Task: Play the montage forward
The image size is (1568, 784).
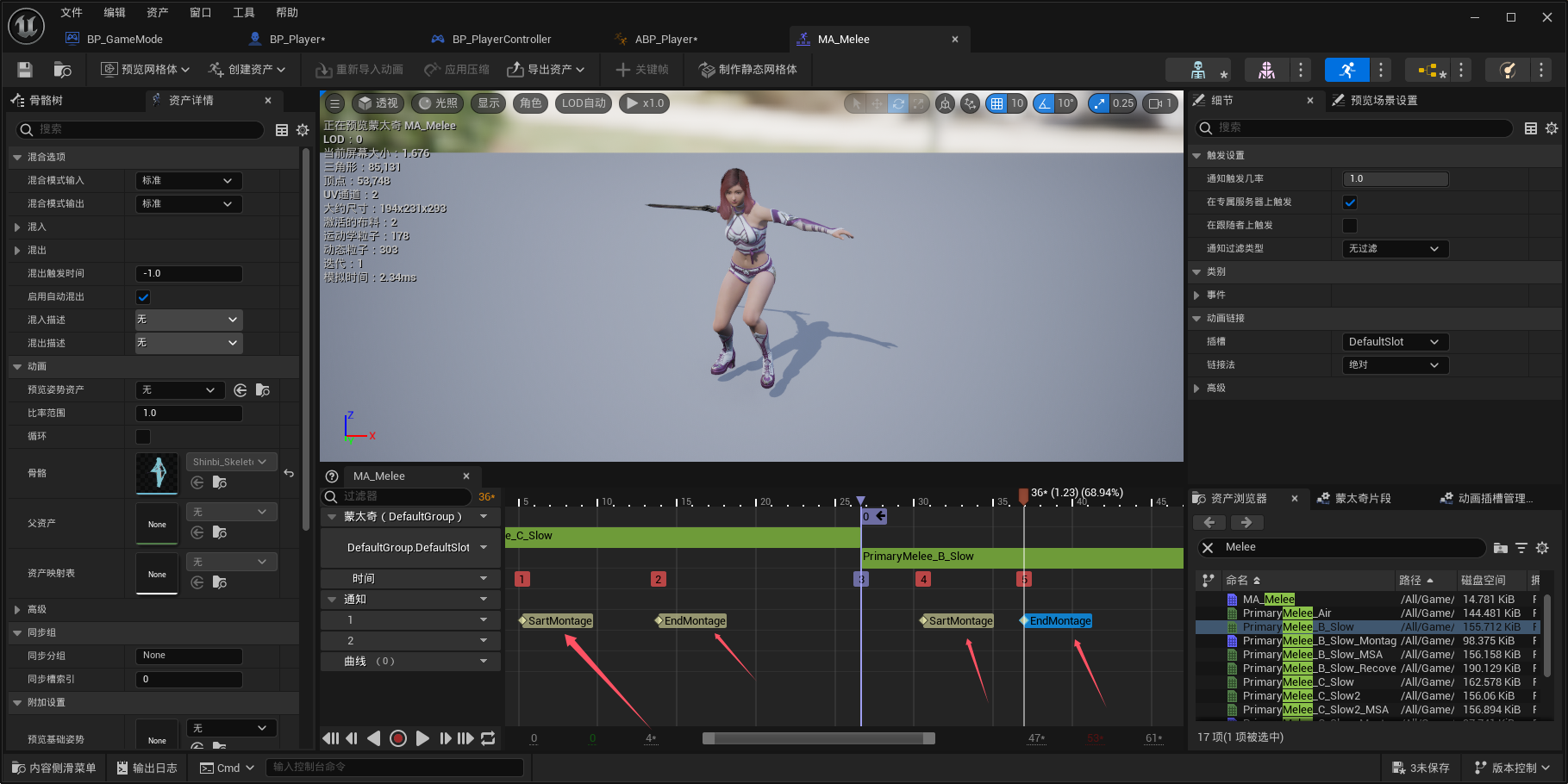Action: point(422,738)
